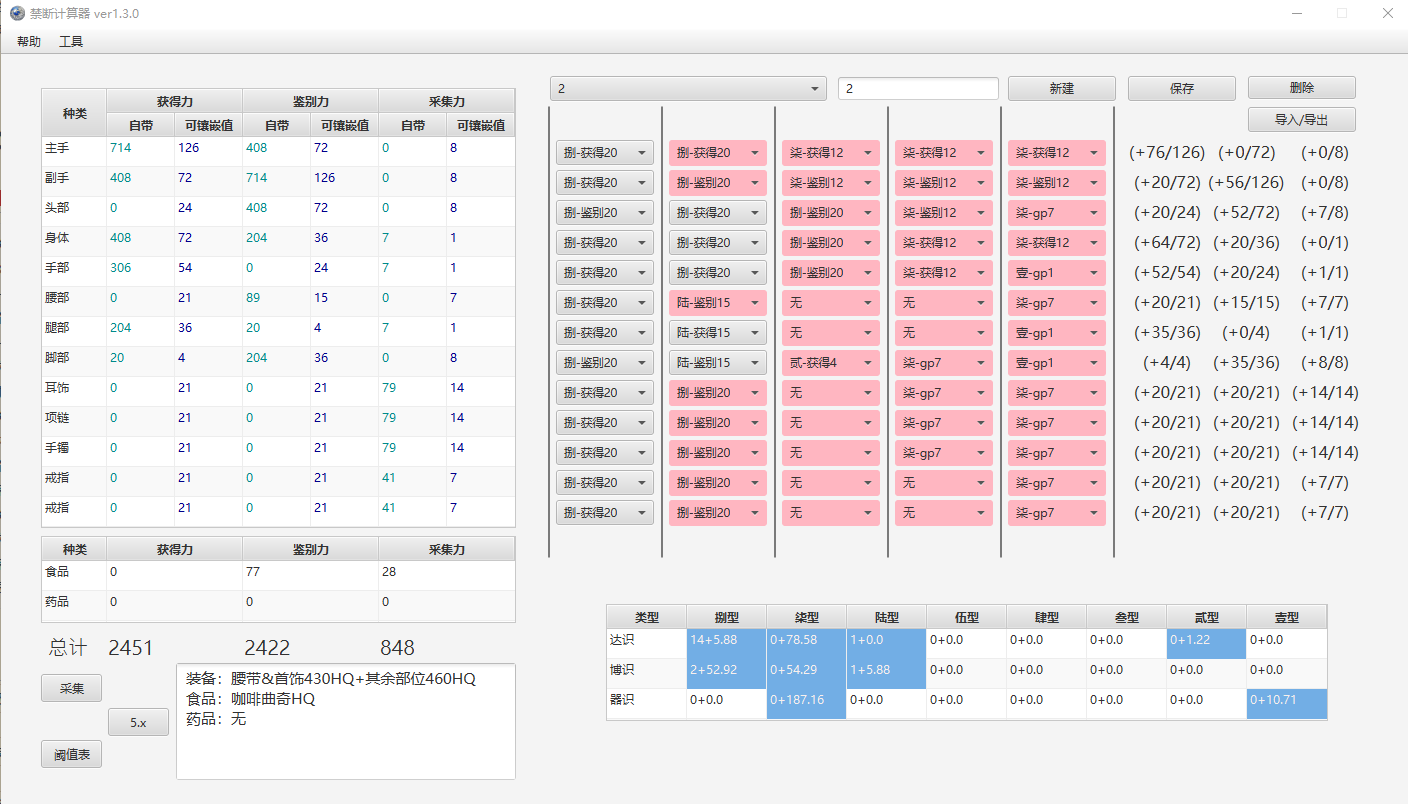Open 壹-gp1 dropdown in the (+52/54) row
Image resolution: width=1408 pixels, height=804 pixels.
coord(1057,272)
